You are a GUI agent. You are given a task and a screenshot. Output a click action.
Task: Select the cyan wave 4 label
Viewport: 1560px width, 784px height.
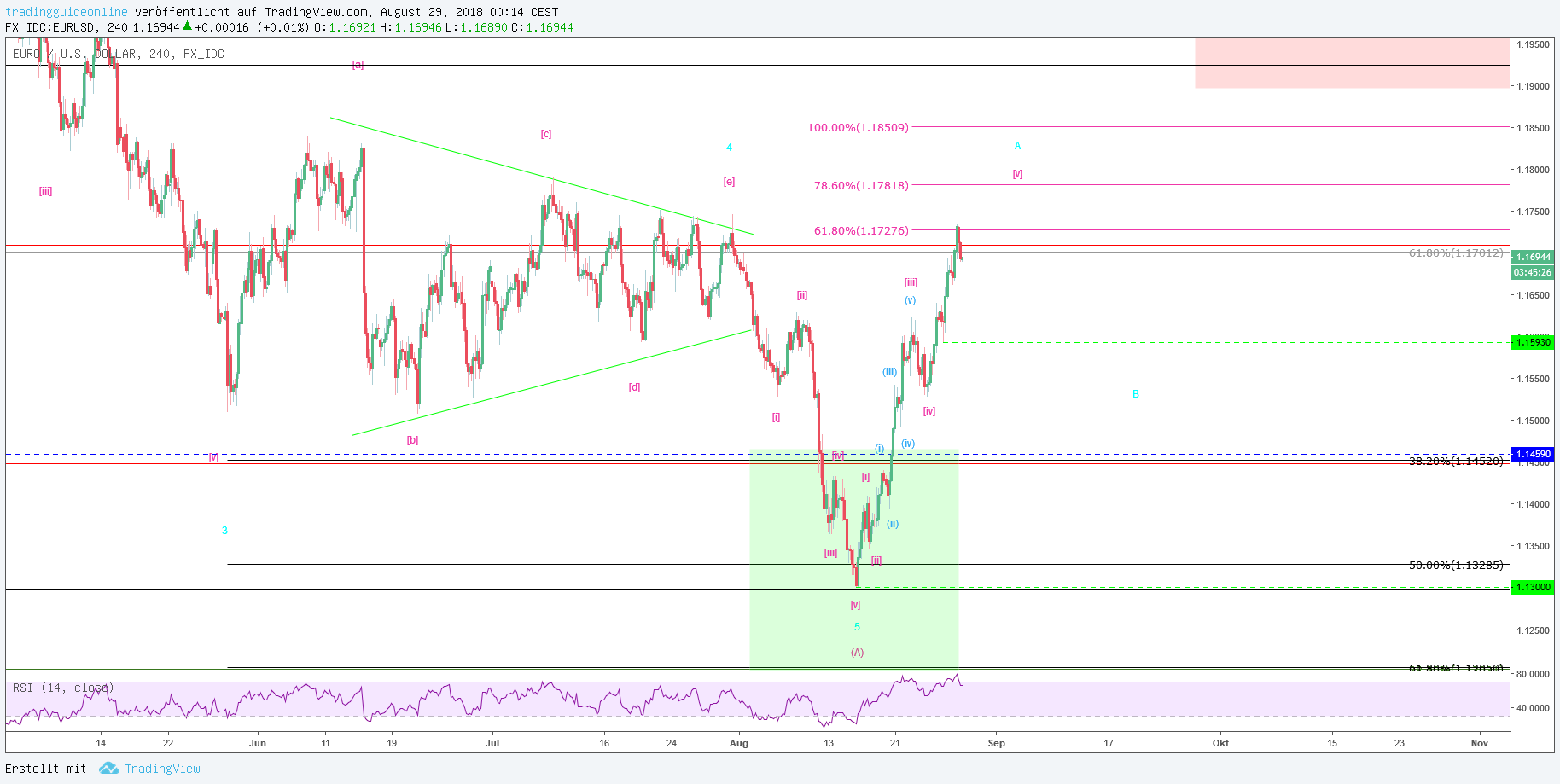click(729, 148)
